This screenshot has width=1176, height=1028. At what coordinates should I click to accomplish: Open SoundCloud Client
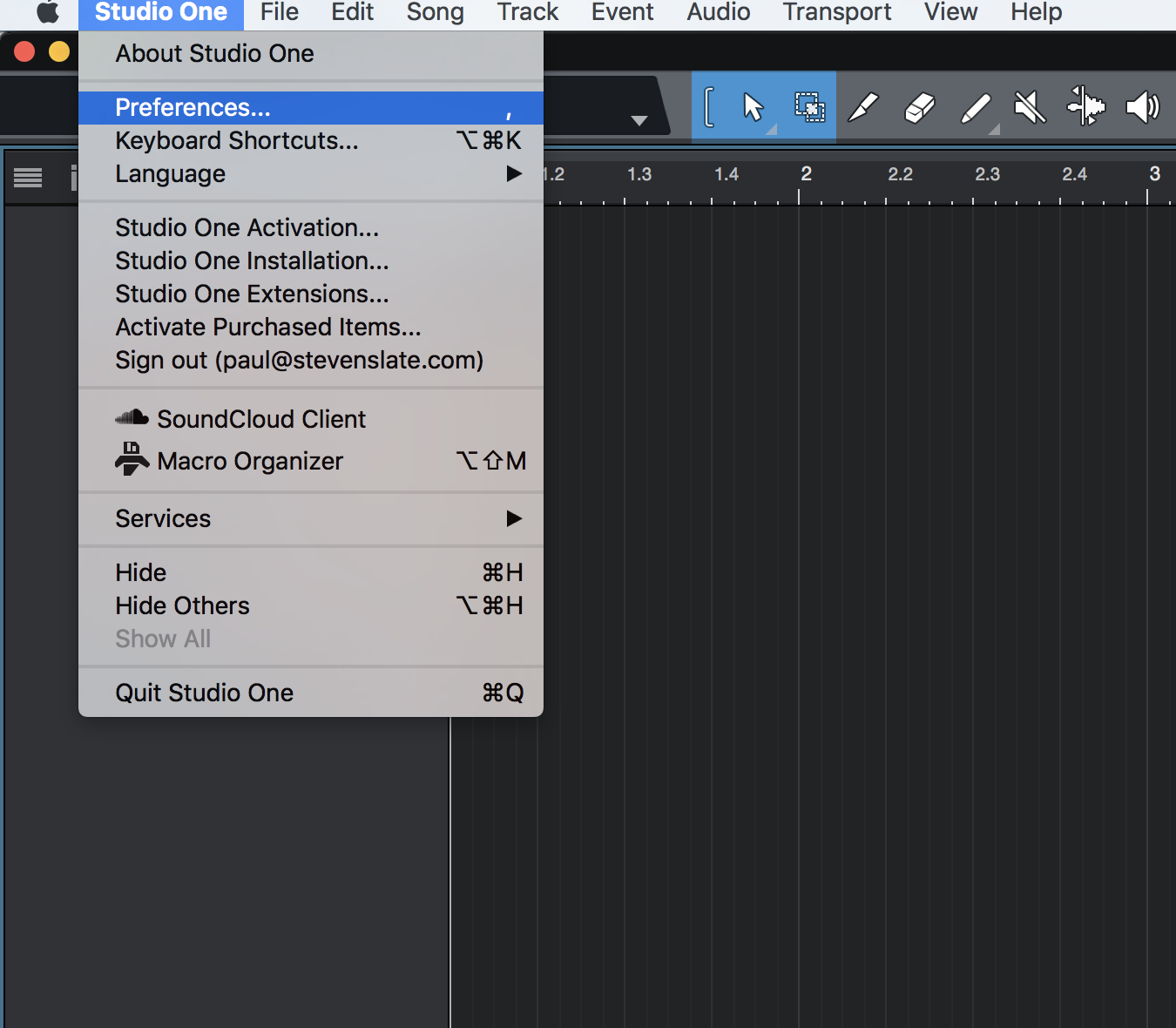[x=311, y=419]
